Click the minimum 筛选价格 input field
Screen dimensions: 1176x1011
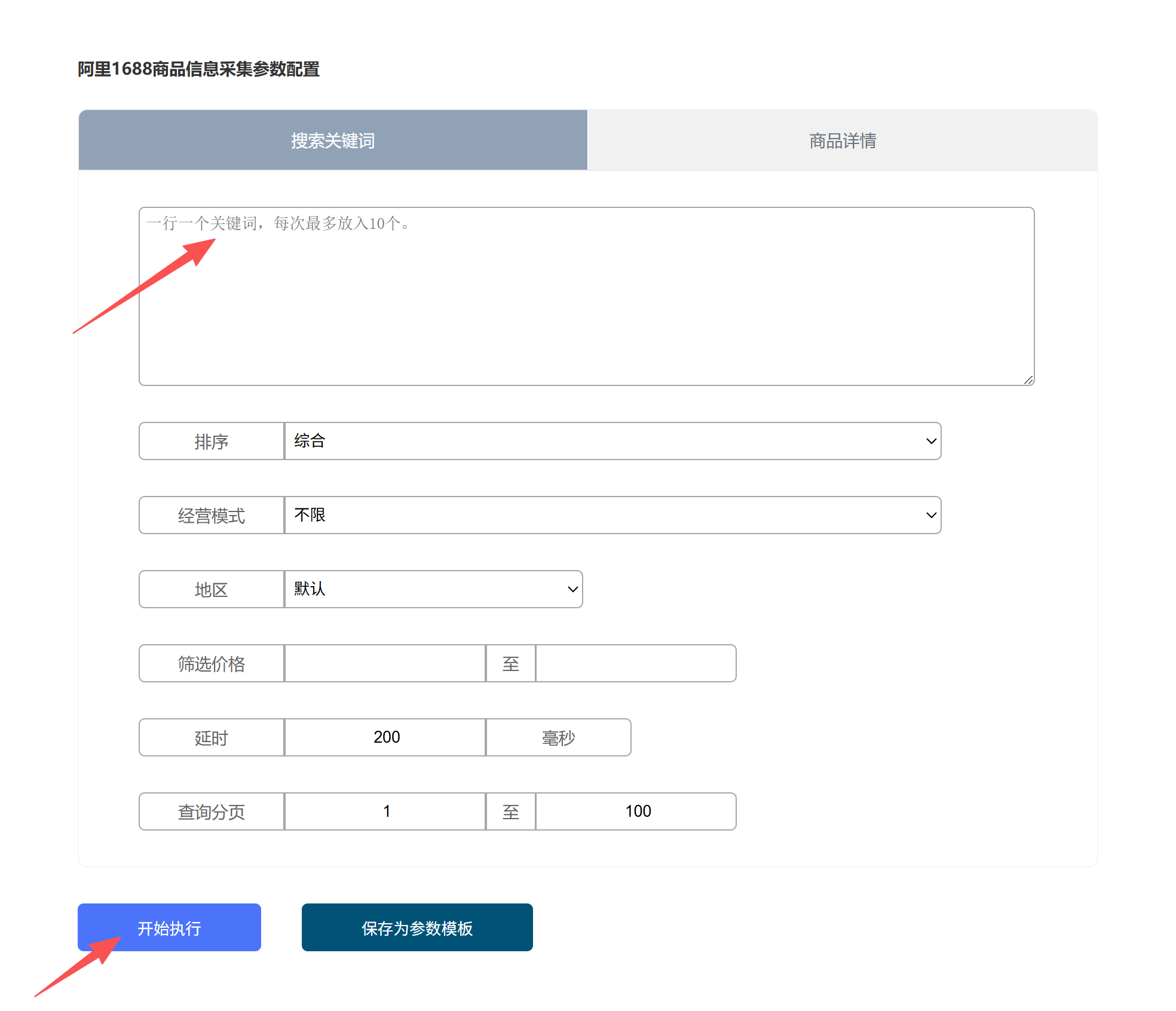pos(385,663)
